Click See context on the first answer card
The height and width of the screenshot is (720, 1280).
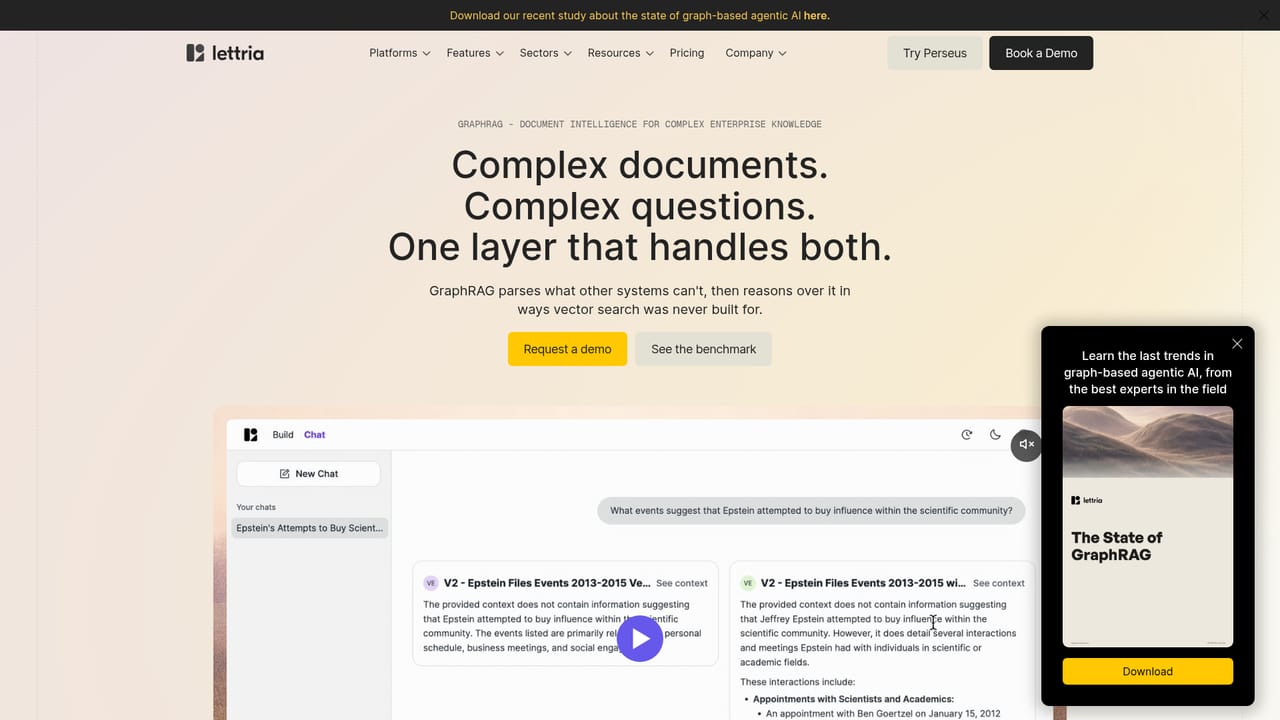tap(682, 583)
